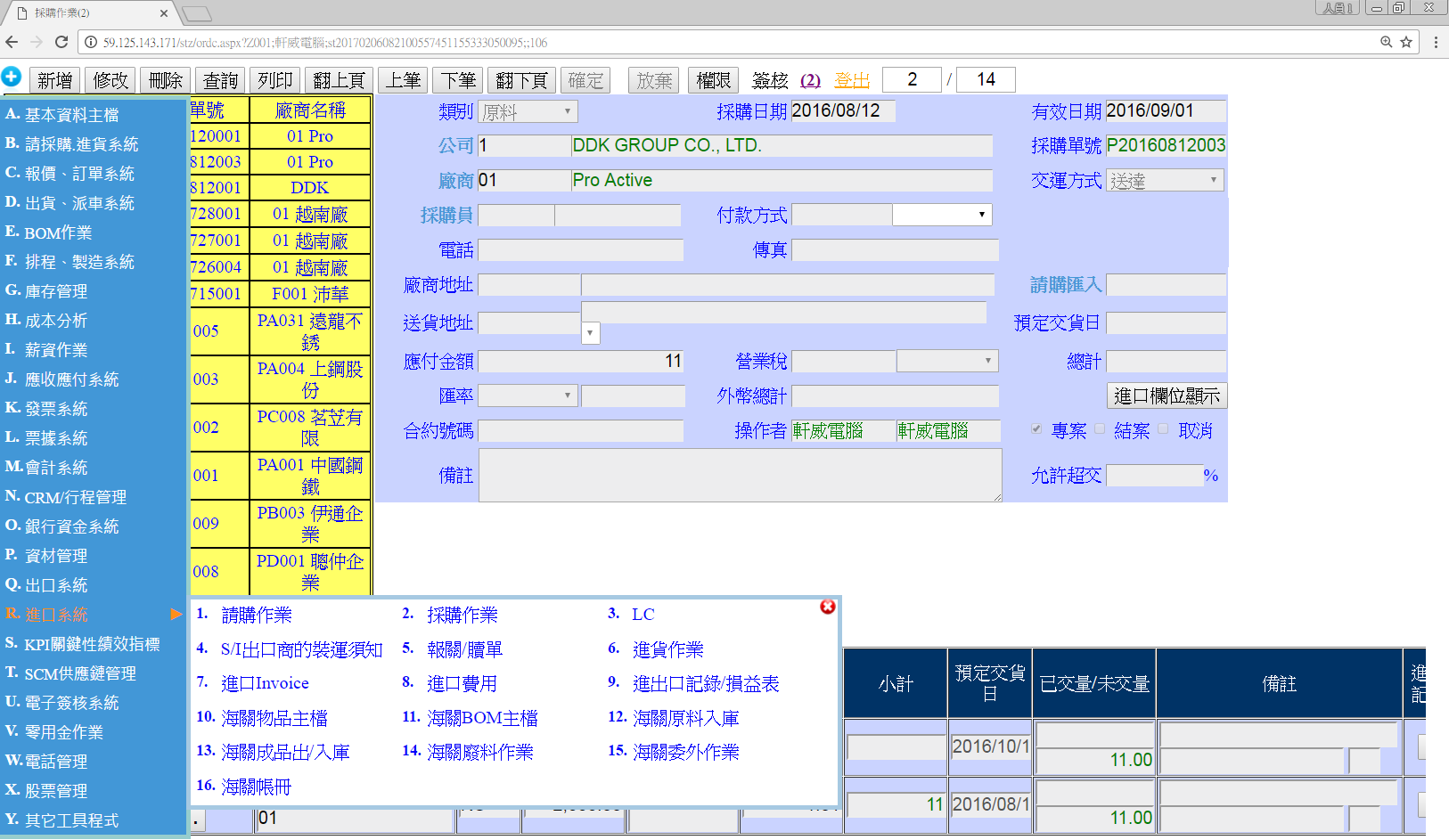View site information icon in address bar
This screenshot has height=840, width=1449.
tap(91, 42)
